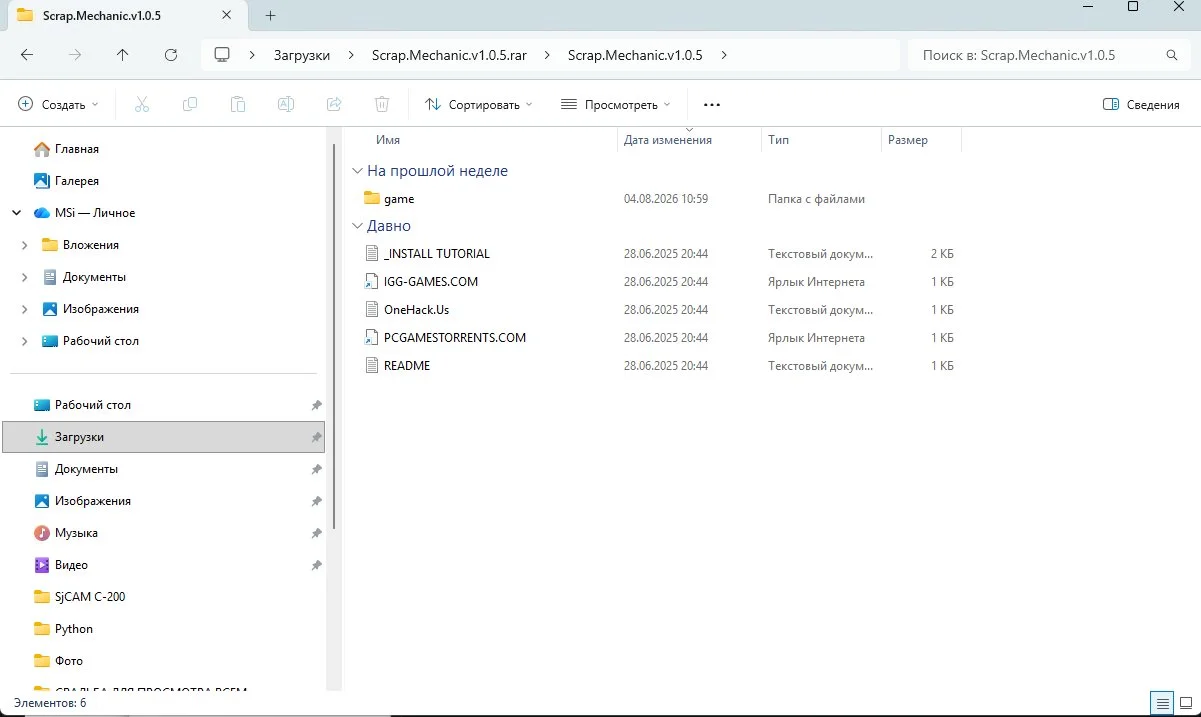Viewport: 1201px width, 717px height.
Task: Sort by Дата изменения column header
Action: [668, 140]
